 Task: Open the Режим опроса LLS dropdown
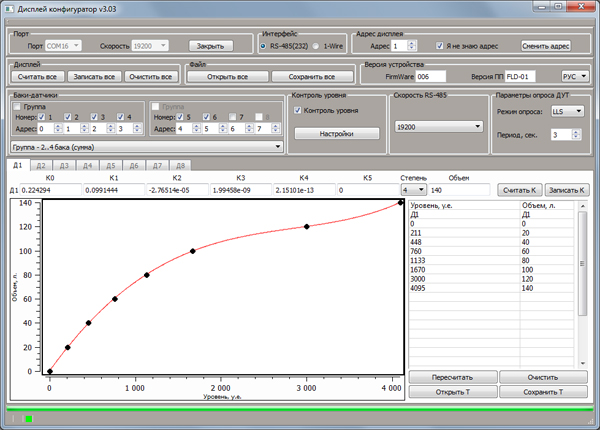pos(567,111)
